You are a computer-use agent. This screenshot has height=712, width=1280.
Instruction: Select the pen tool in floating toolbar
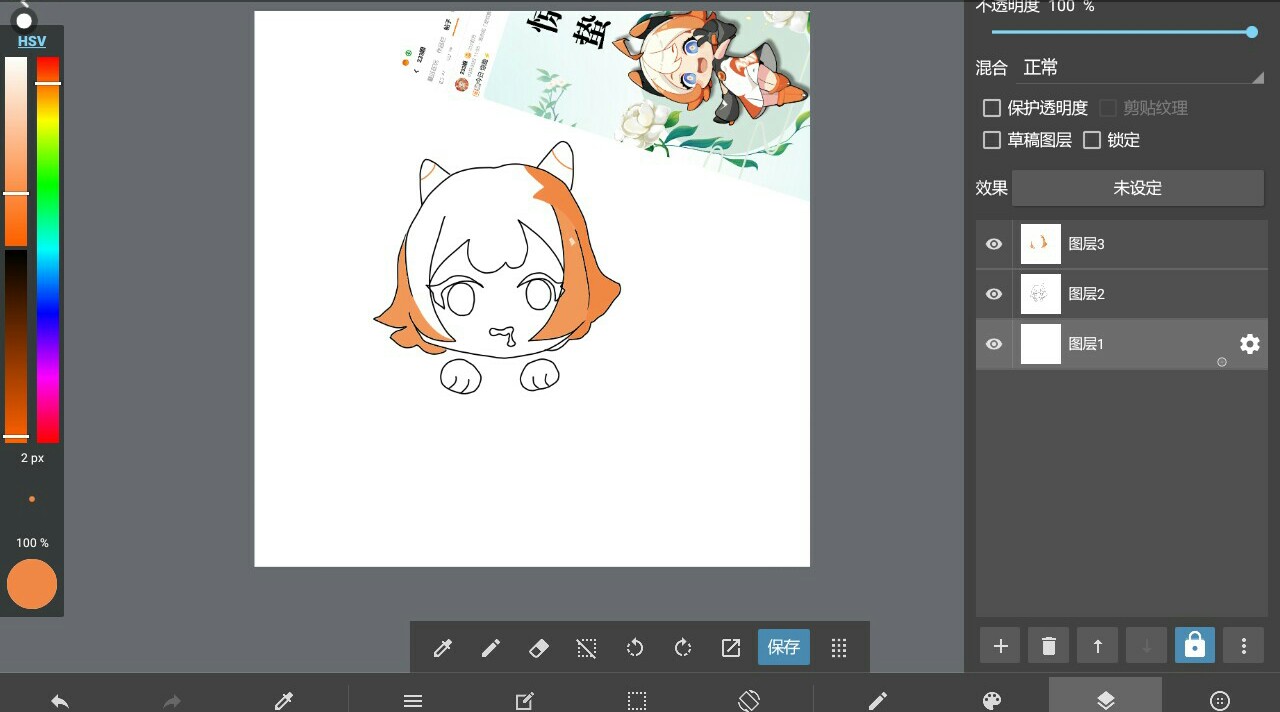490,648
